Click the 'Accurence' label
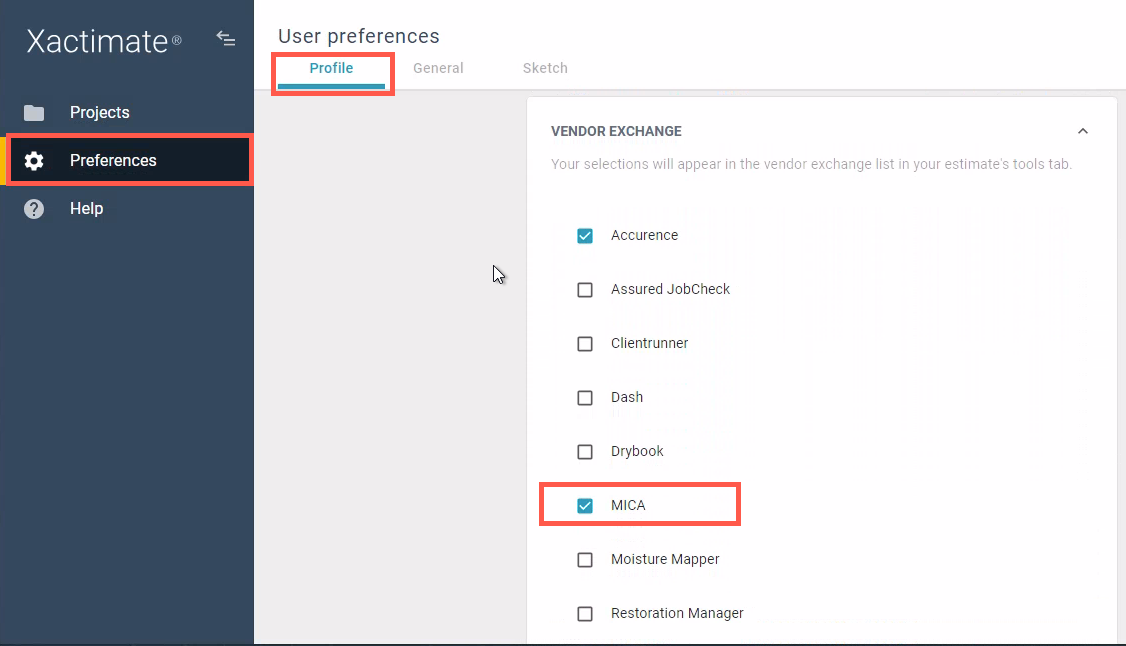This screenshot has height=646, width=1126. click(x=644, y=235)
